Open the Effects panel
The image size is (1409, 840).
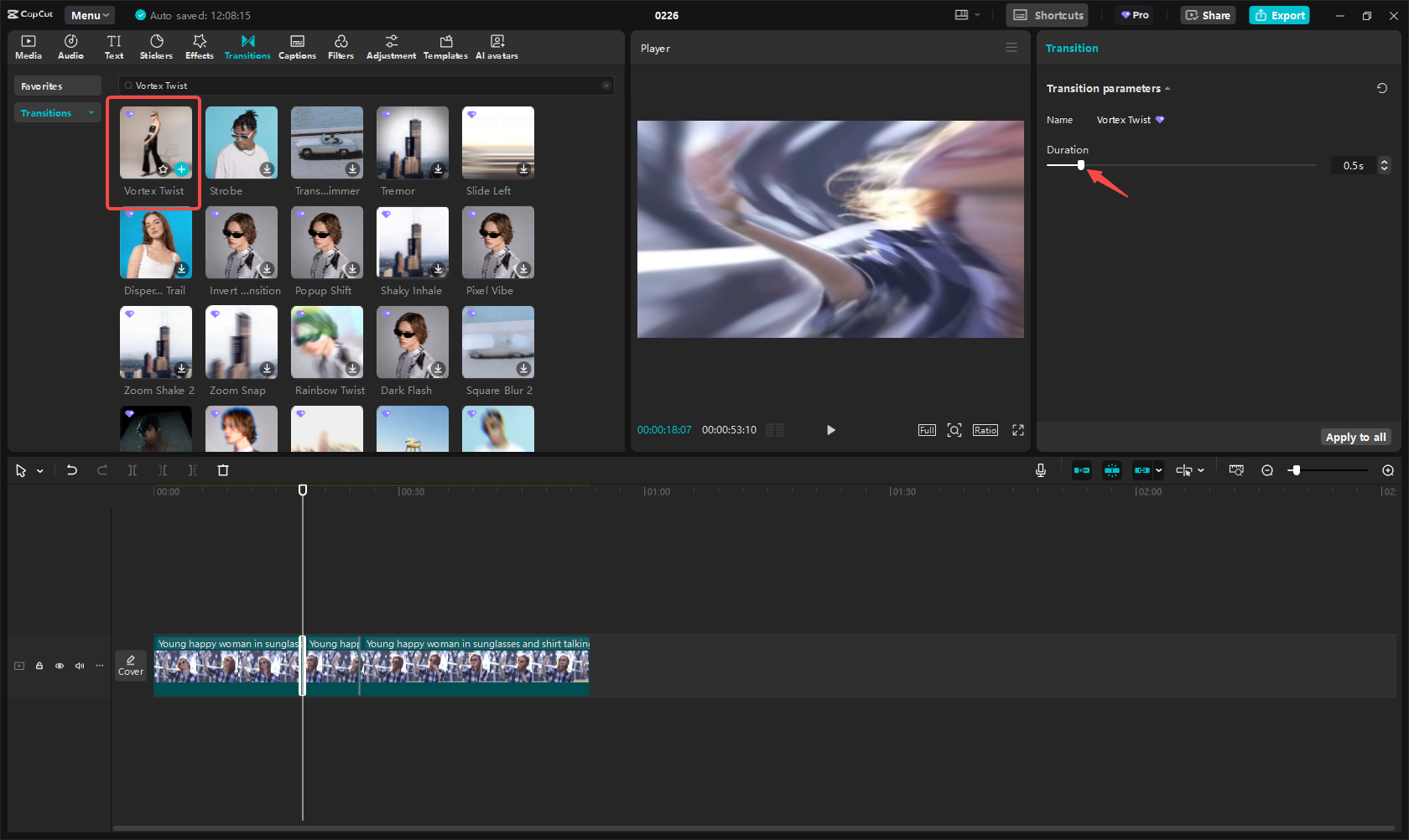[x=199, y=47]
